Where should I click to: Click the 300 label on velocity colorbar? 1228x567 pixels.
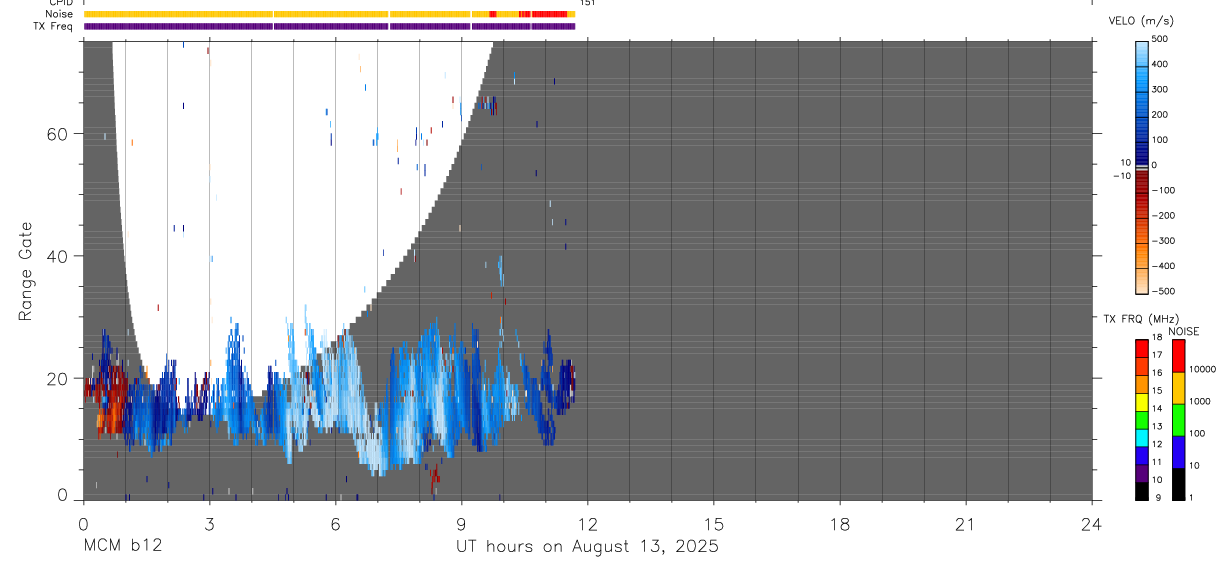tap(1160, 89)
